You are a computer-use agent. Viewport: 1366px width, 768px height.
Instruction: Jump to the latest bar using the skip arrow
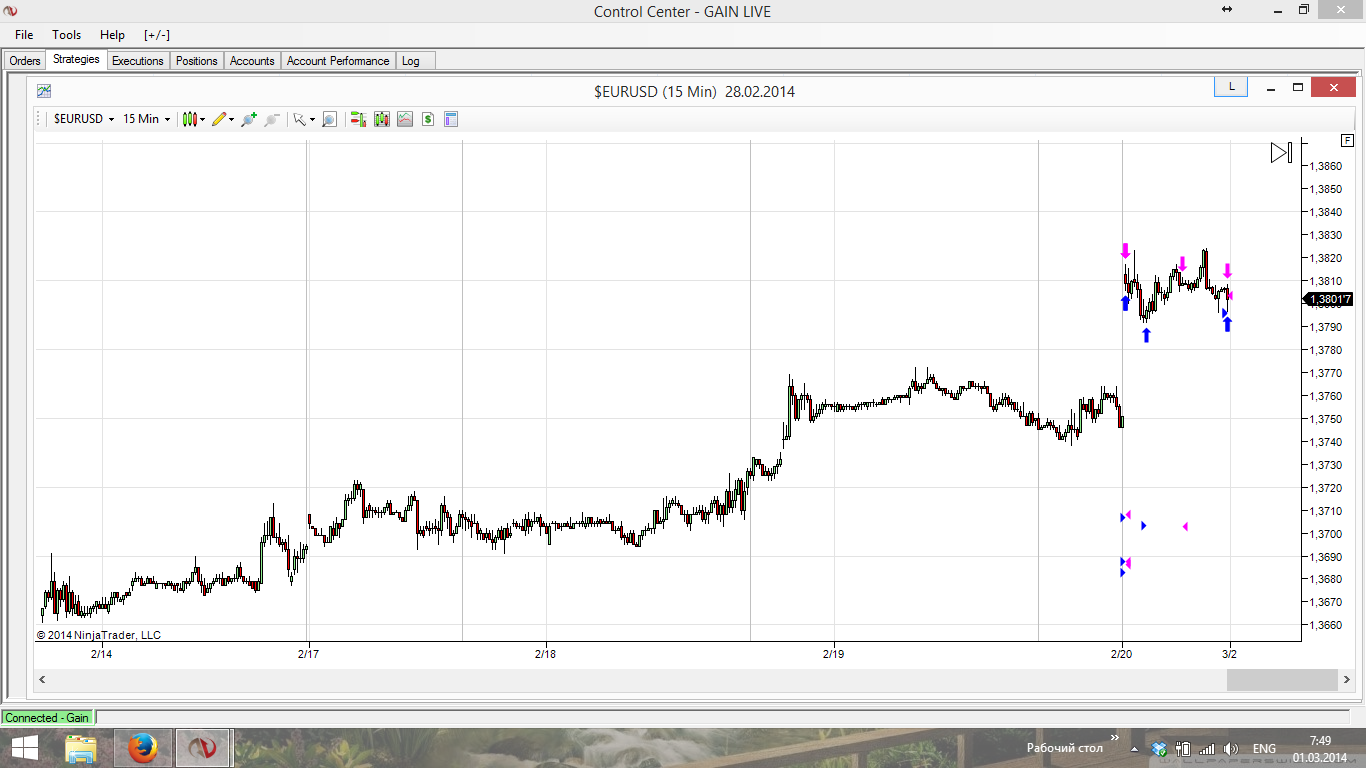[1281, 153]
